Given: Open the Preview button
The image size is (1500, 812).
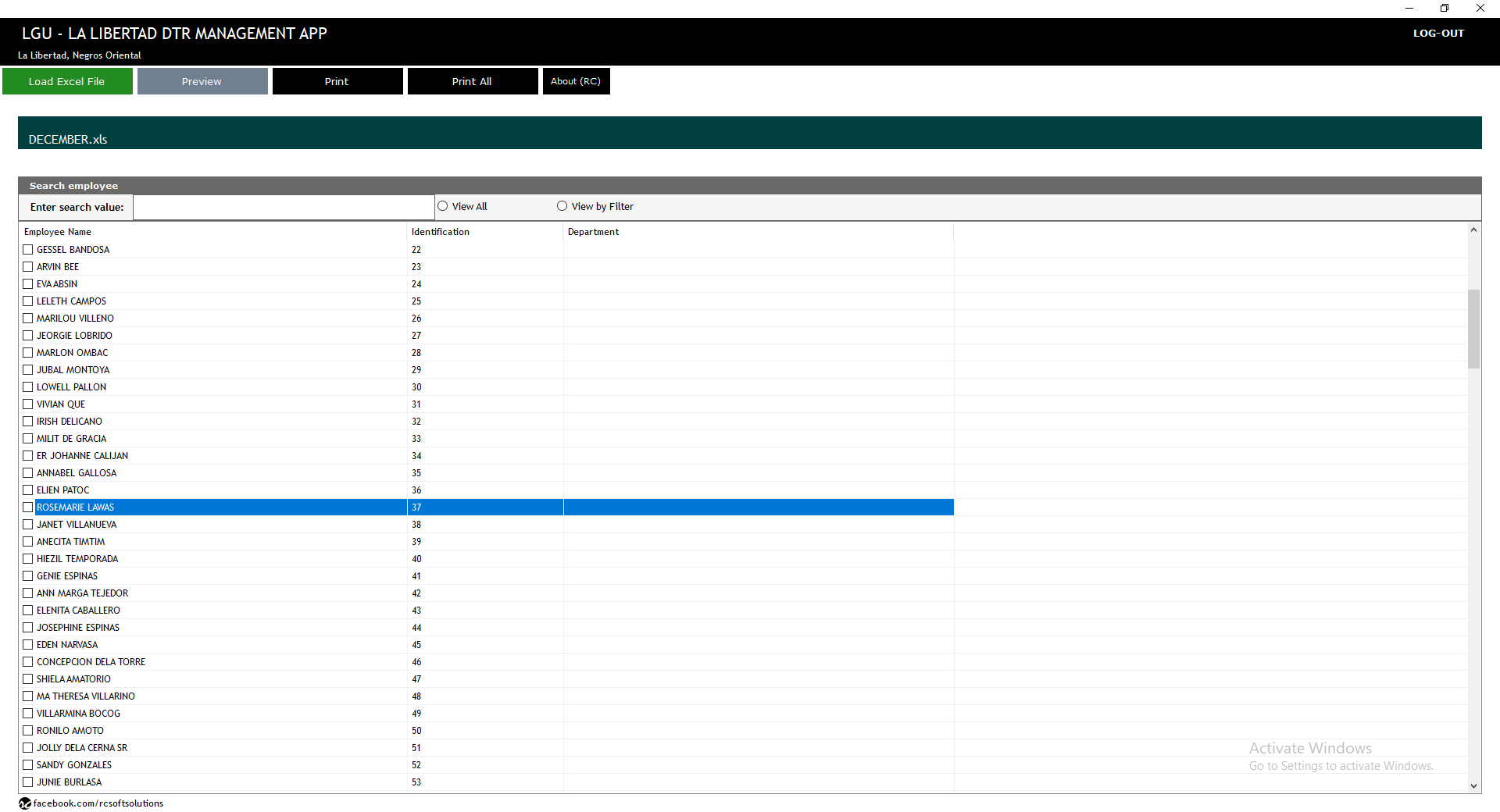Looking at the screenshot, I should (202, 81).
